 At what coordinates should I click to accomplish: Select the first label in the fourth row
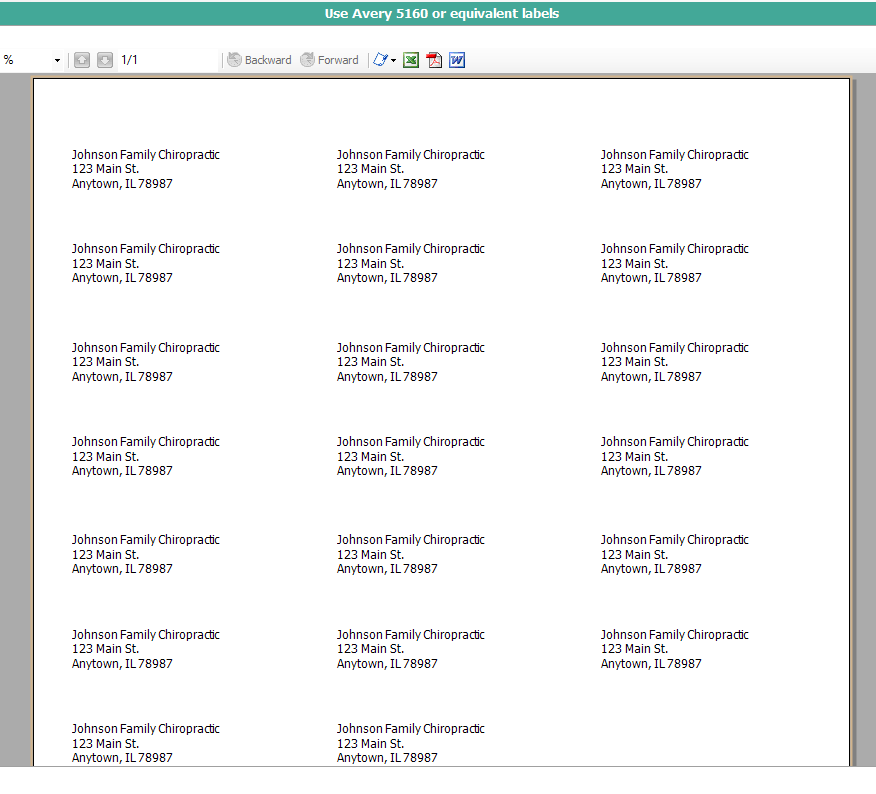pos(145,456)
